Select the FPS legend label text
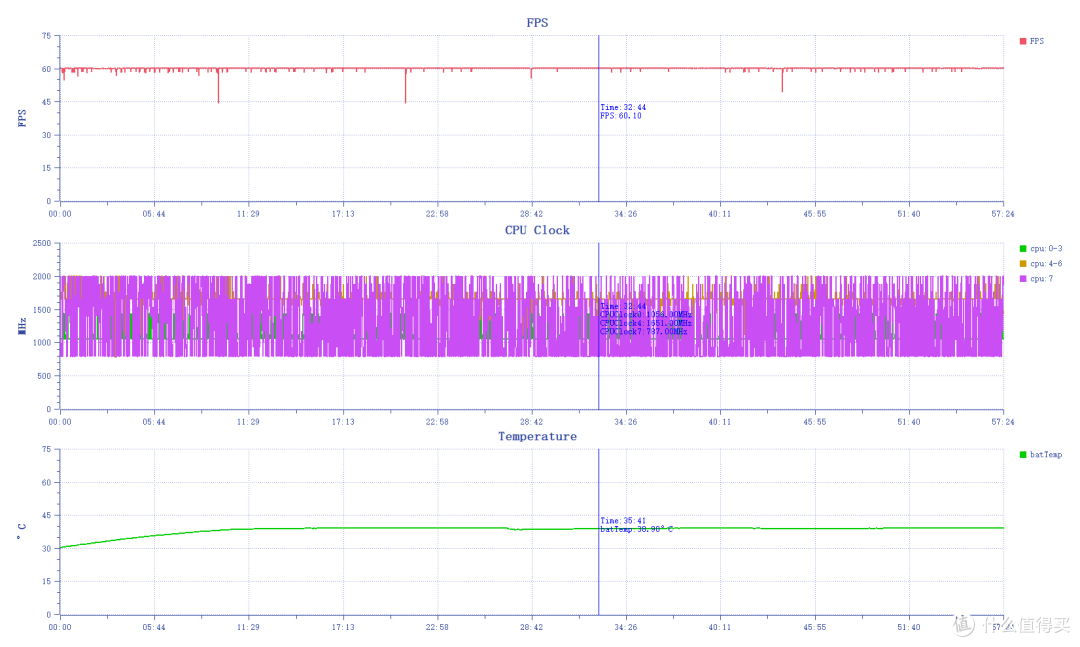 [x=1037, y=41]
